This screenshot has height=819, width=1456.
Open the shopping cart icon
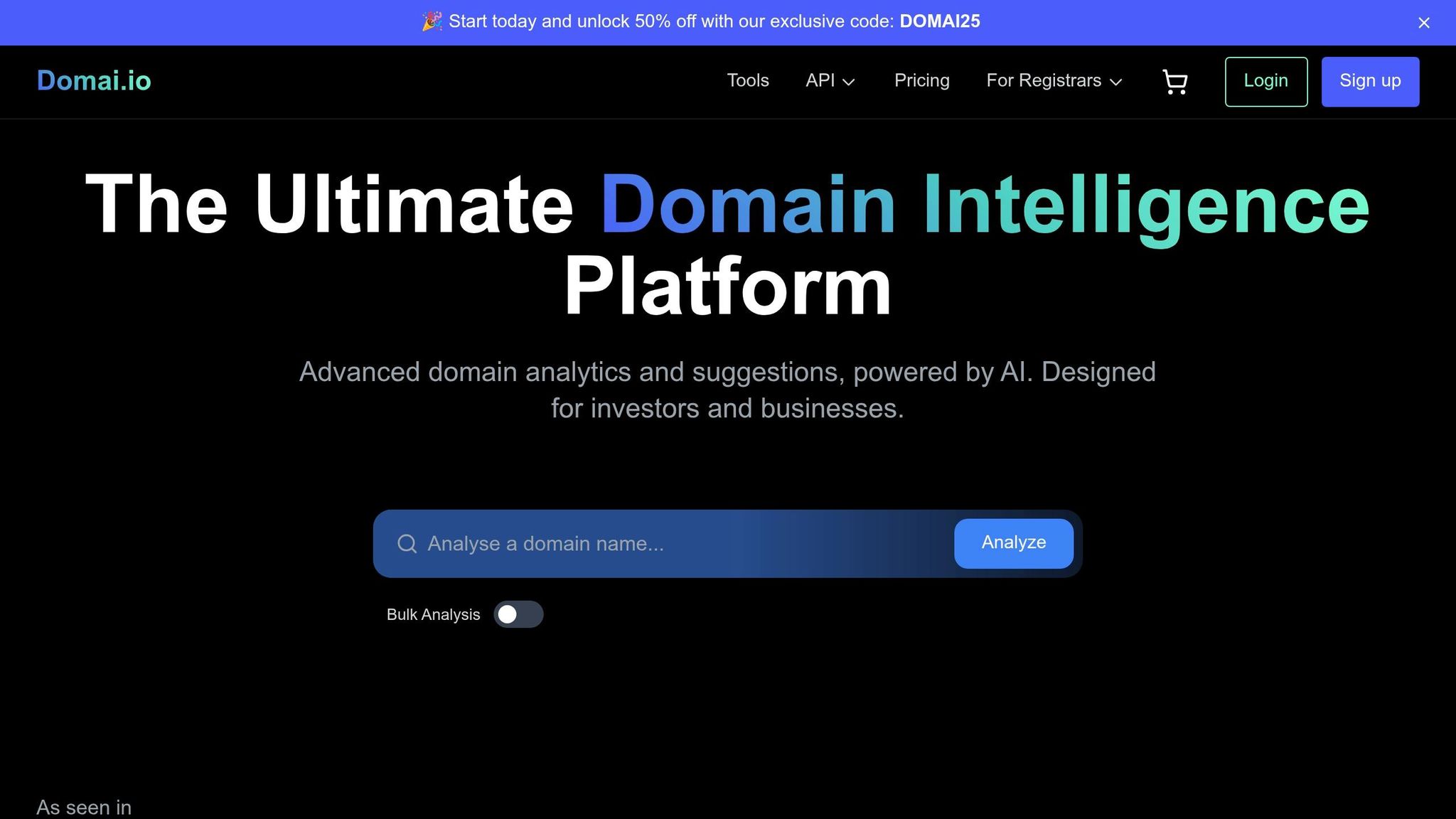pos(1174,82)
